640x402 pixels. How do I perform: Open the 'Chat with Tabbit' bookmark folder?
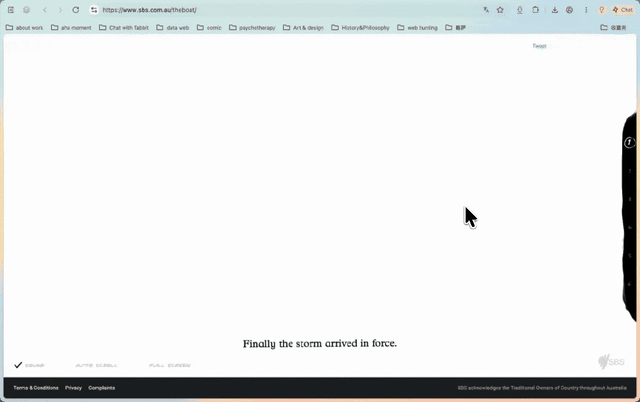pos(124,28)
